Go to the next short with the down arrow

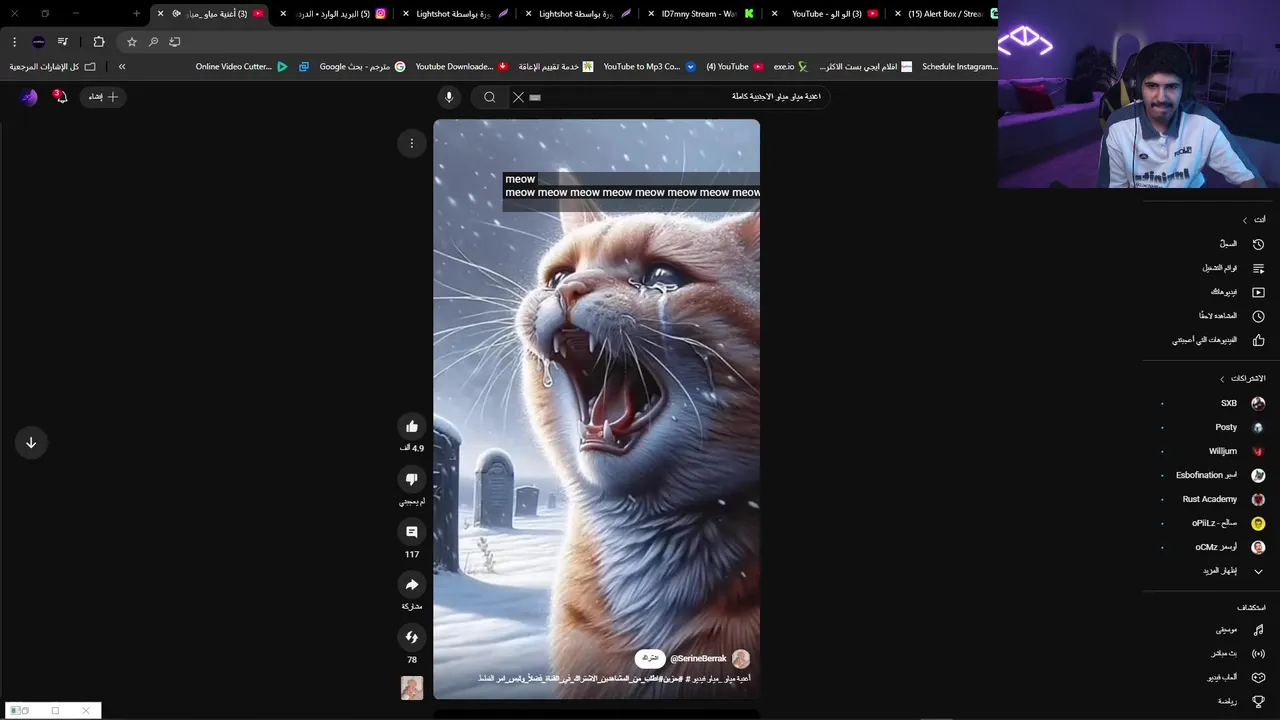(x=31, y=442)
